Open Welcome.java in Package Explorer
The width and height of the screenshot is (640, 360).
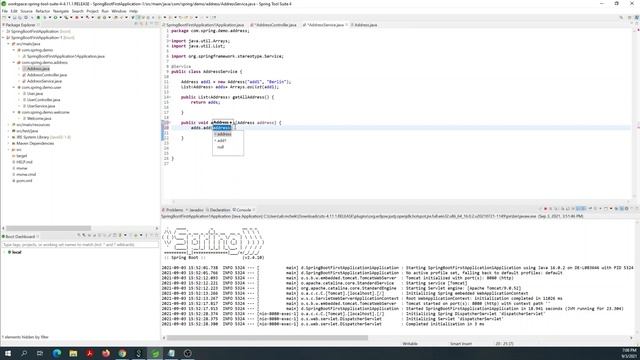(x=39, y=118)
